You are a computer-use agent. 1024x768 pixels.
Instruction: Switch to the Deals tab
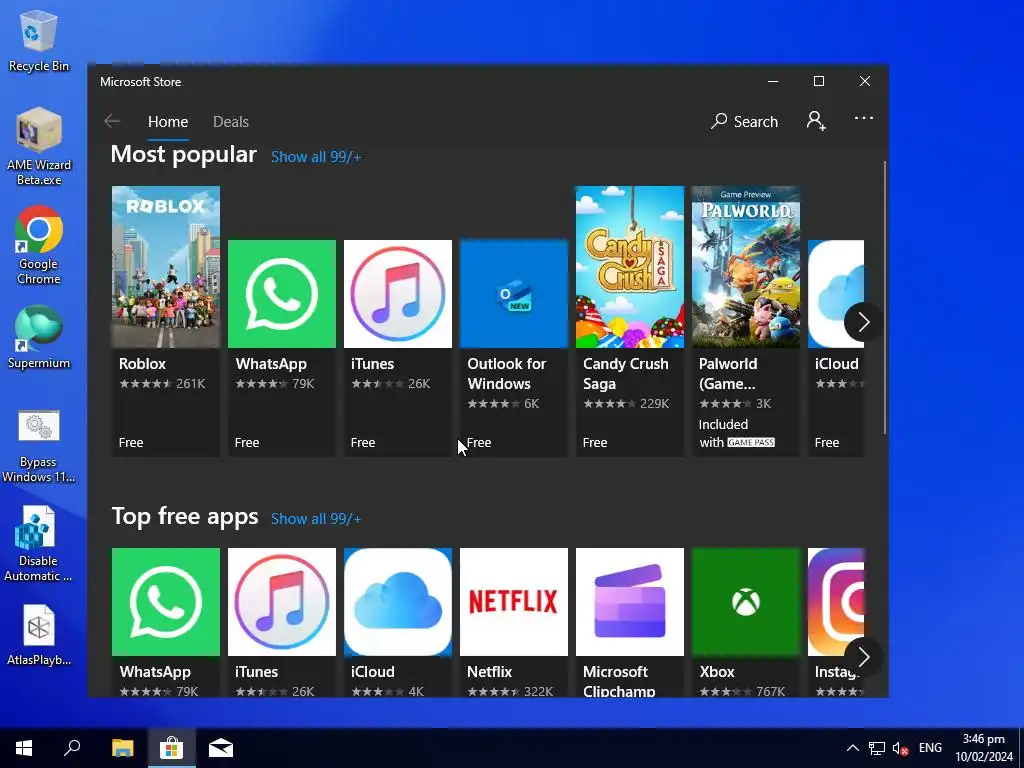pos(231,121)
